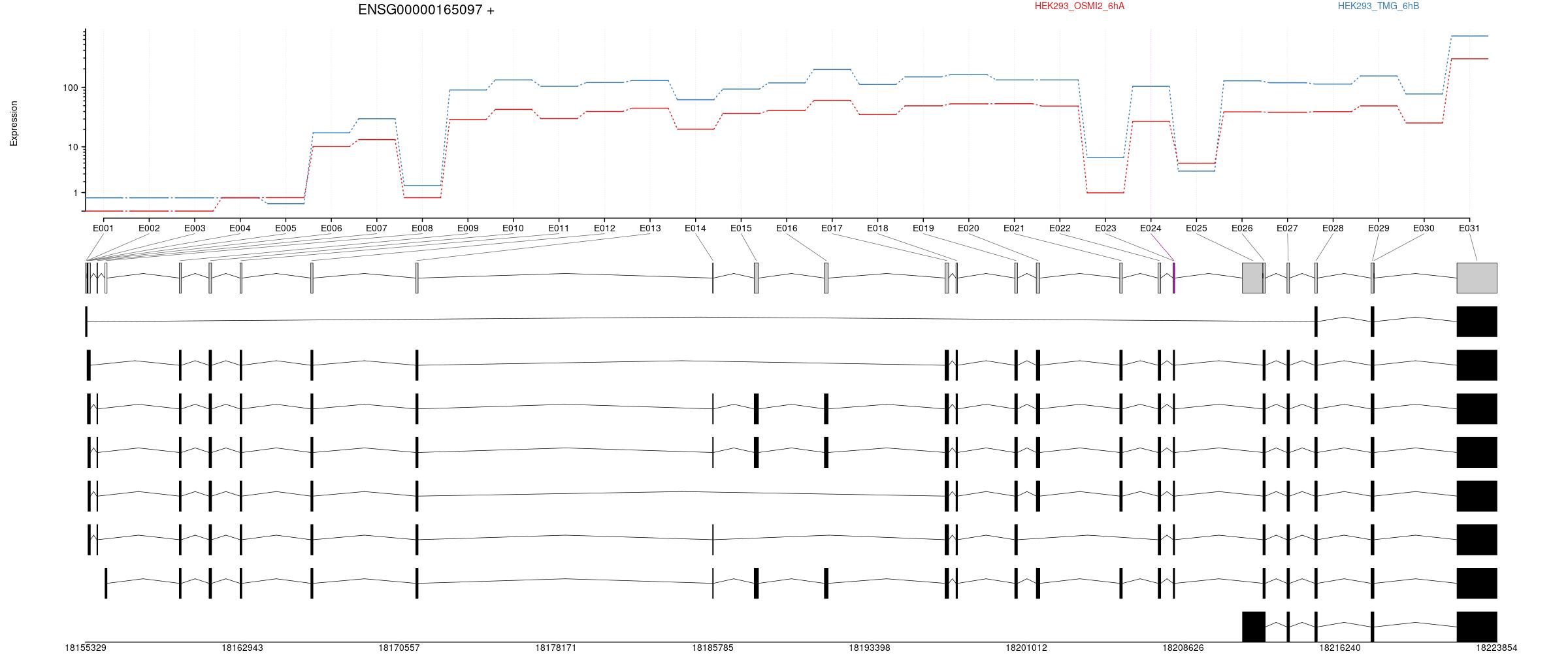
Task: Click exon label E028
Action: 1333,228
